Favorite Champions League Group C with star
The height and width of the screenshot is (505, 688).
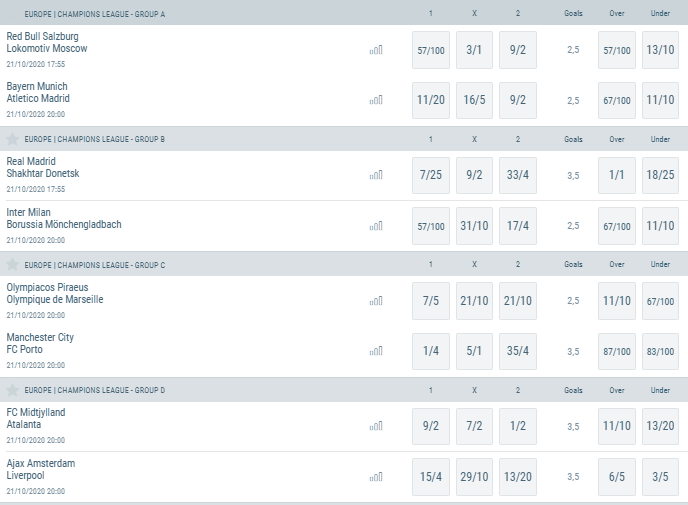[x=12, y=265]
